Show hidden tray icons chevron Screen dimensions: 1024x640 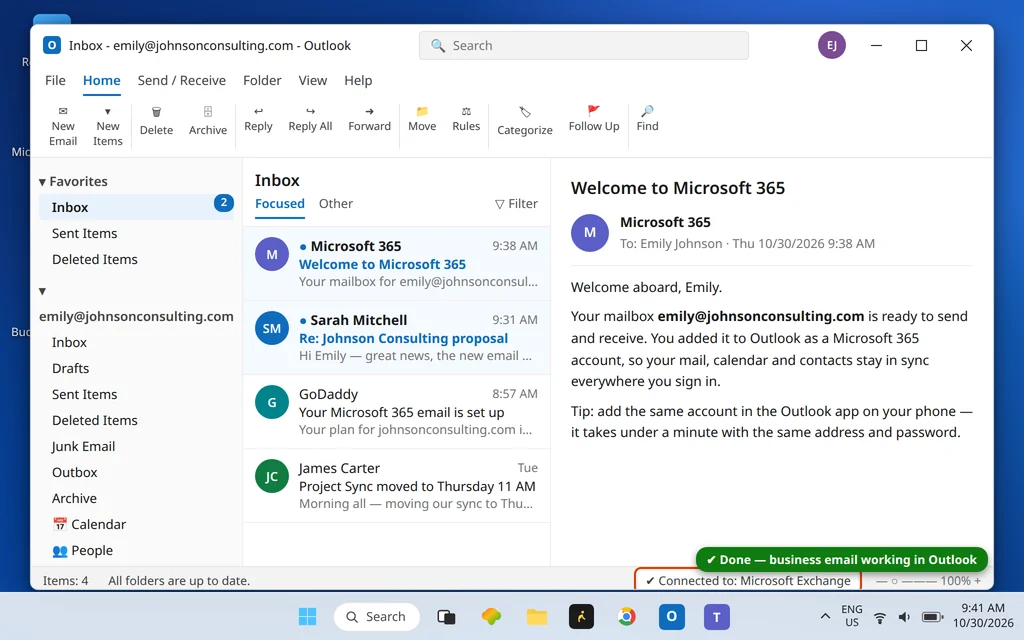tap(825, 616)
